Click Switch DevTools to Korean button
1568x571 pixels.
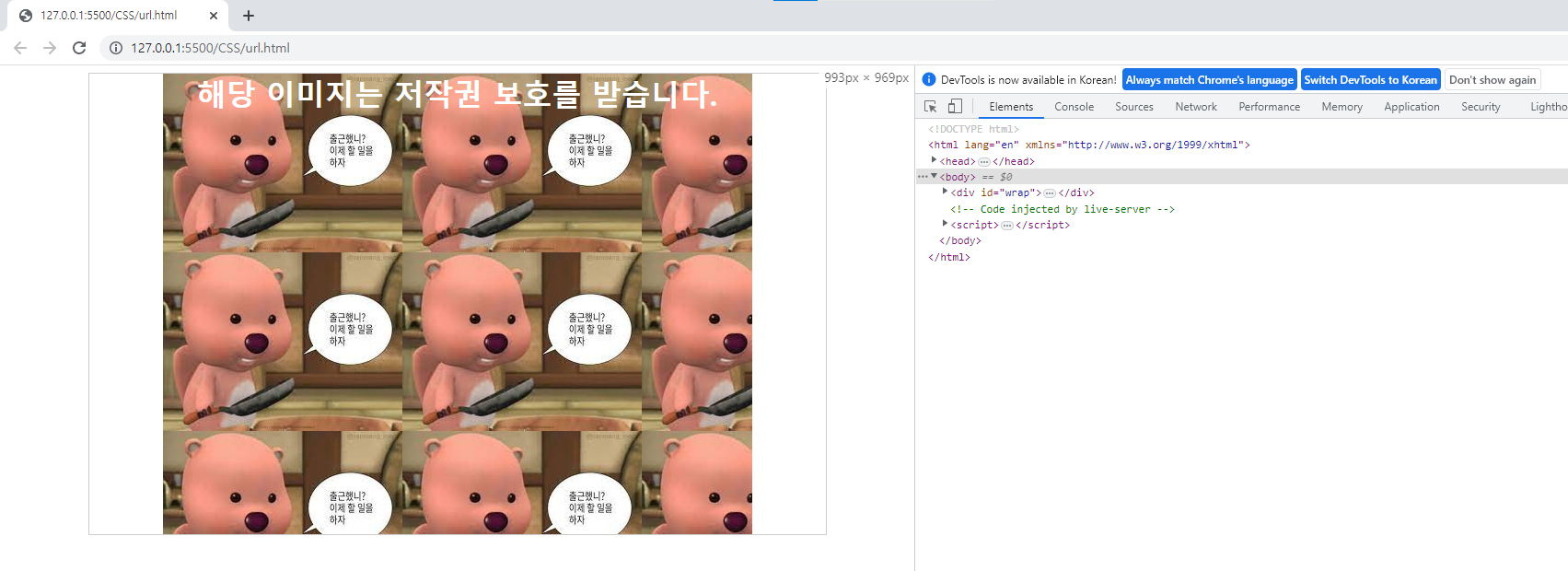point(1370,80)
